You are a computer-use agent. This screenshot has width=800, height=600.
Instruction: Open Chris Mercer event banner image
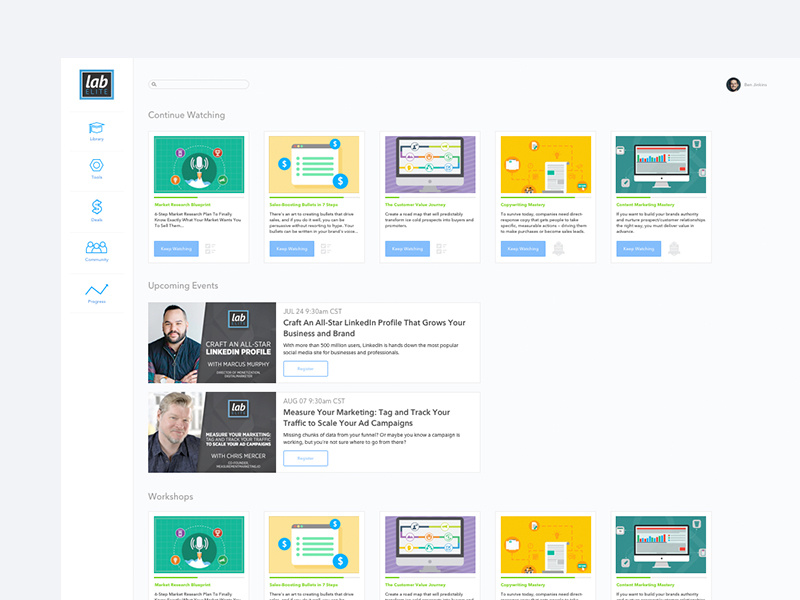(212, 432)
